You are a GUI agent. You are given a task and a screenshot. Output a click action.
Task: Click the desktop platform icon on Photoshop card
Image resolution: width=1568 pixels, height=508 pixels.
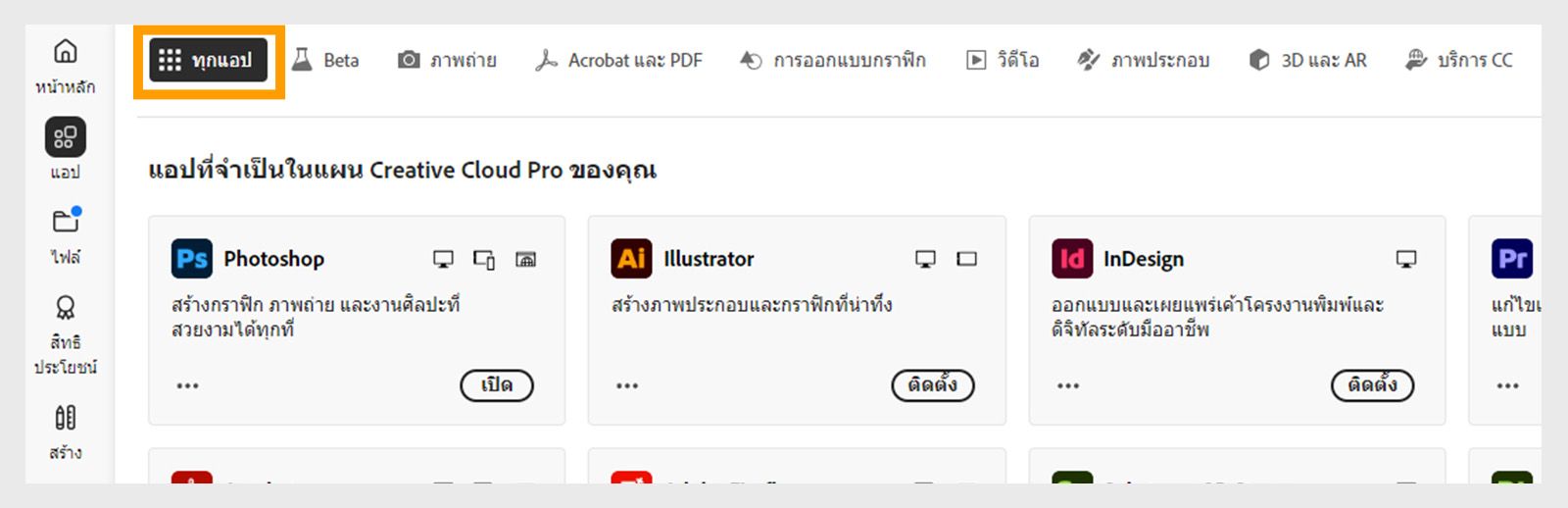coord(443,260)
